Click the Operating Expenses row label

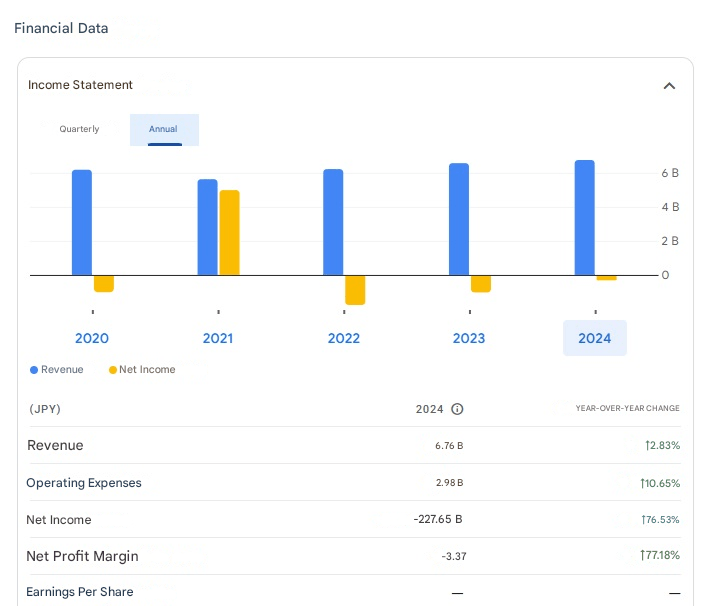[84, 483]
